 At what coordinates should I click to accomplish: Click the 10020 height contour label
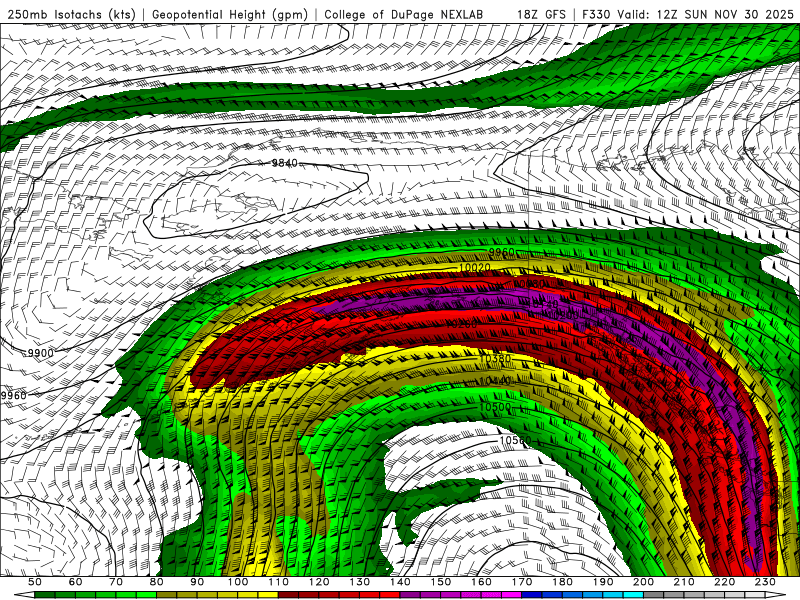point(474,267)
